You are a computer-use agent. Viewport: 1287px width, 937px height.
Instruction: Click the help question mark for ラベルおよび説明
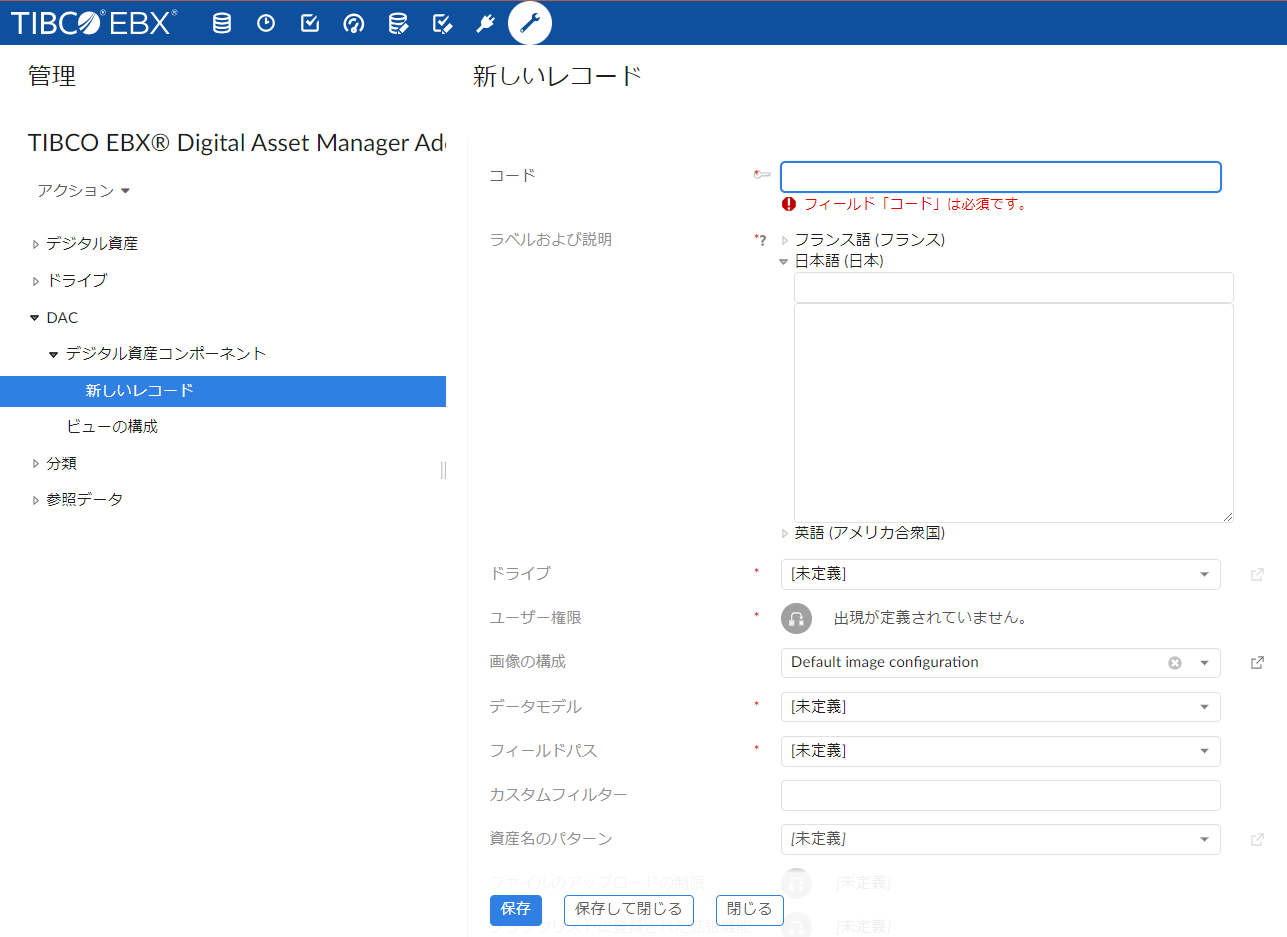click(x=762, y=240)
